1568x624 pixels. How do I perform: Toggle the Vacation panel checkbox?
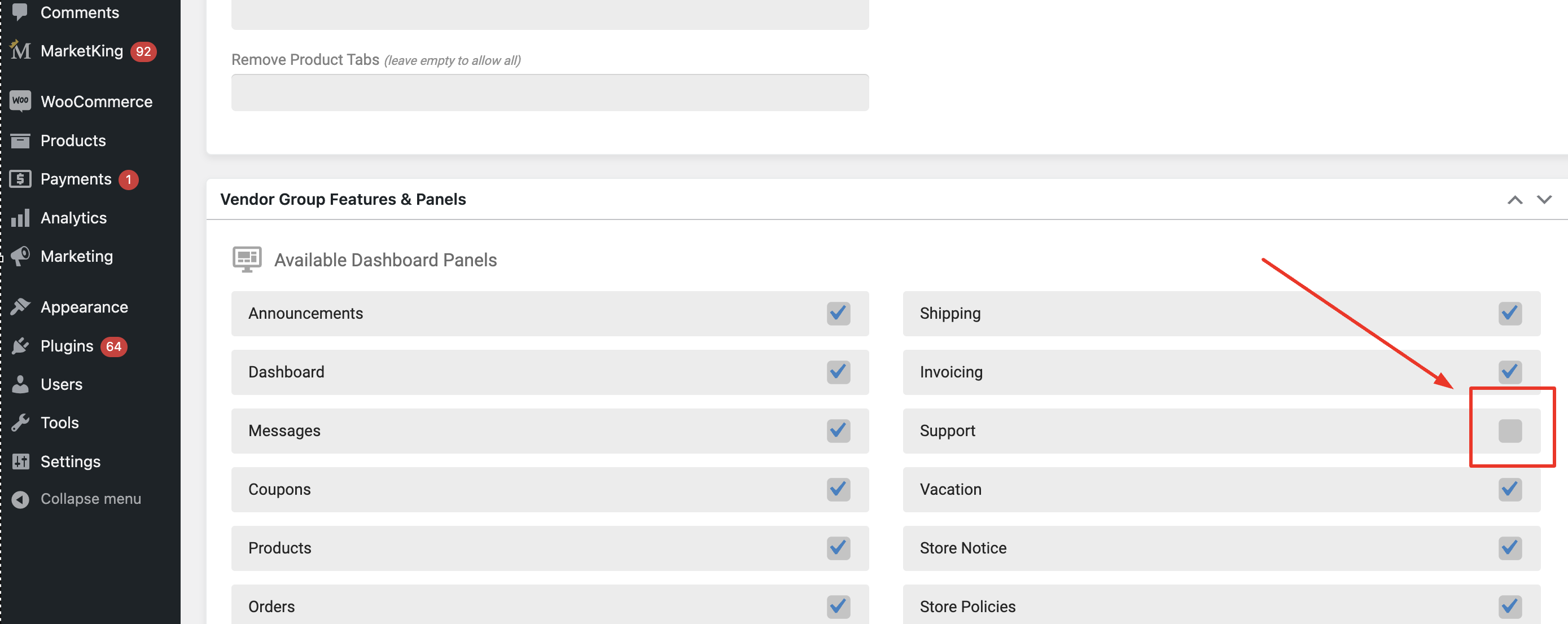point(1509,489)
